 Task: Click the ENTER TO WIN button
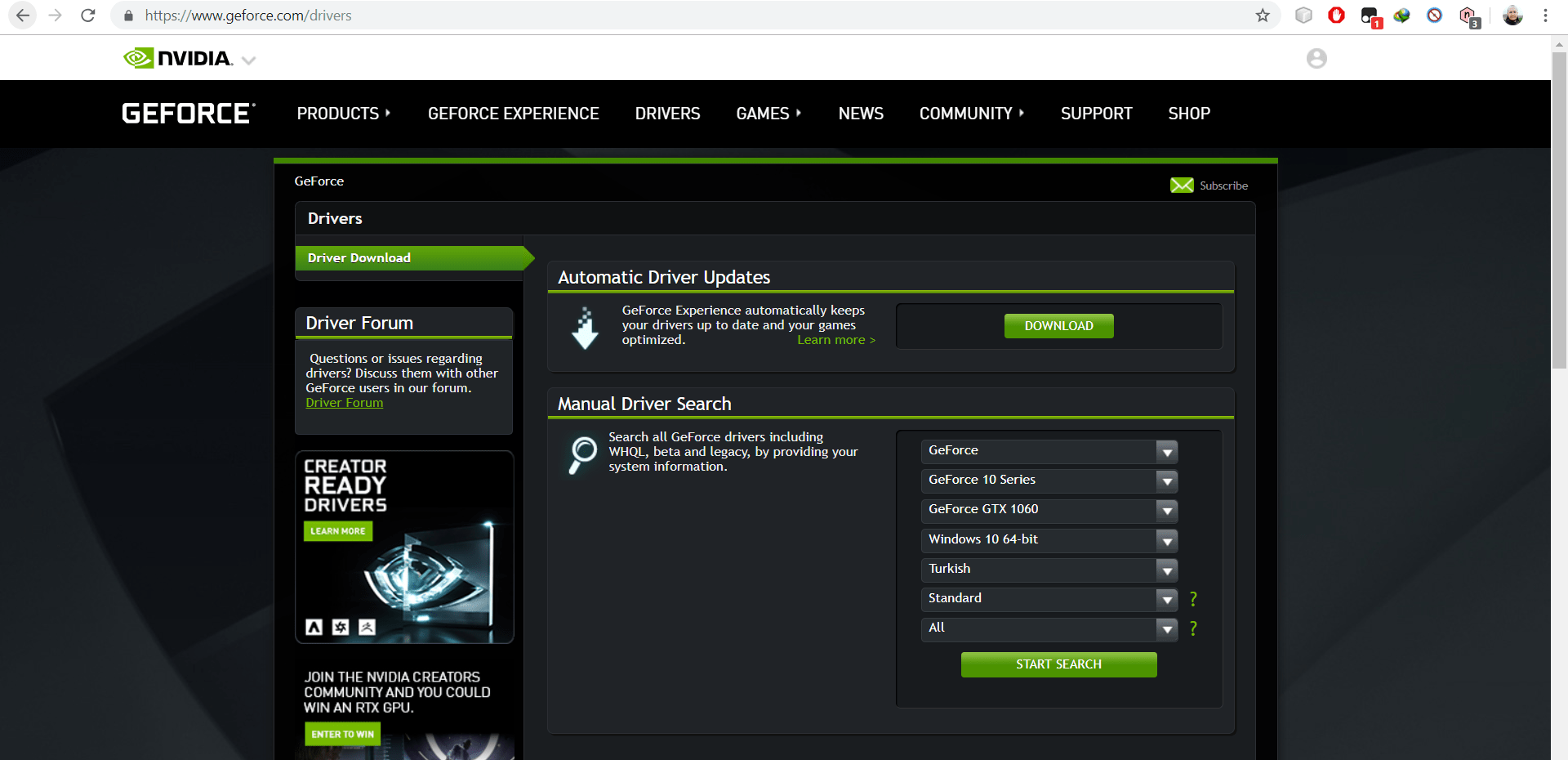pos(343,734)
